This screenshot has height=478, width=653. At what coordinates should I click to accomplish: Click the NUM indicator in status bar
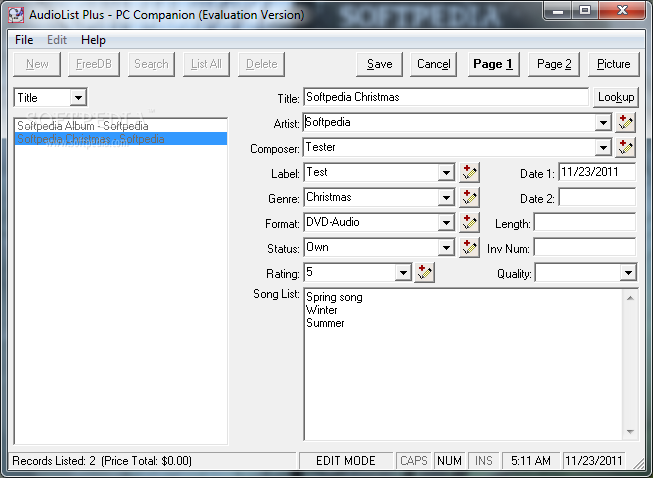449,461
